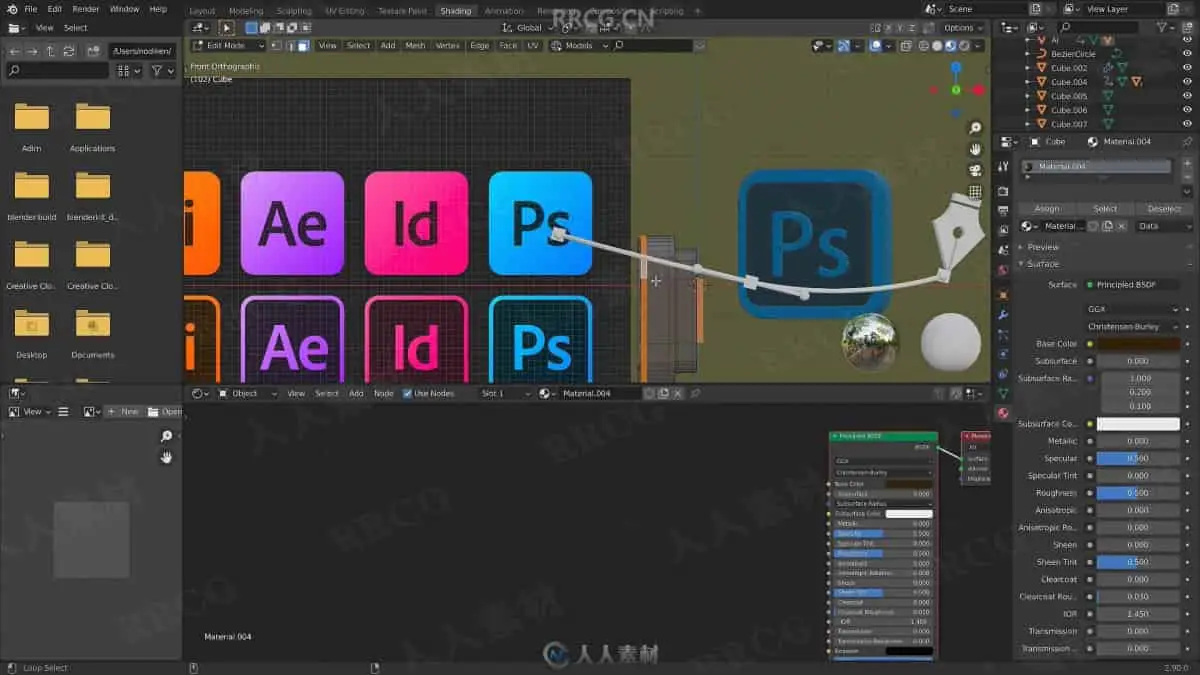Image resolution: width=1200 pixels, height=675 pixels.
Task: Open viewport Options dropdown
Action: tap(962, 28)
